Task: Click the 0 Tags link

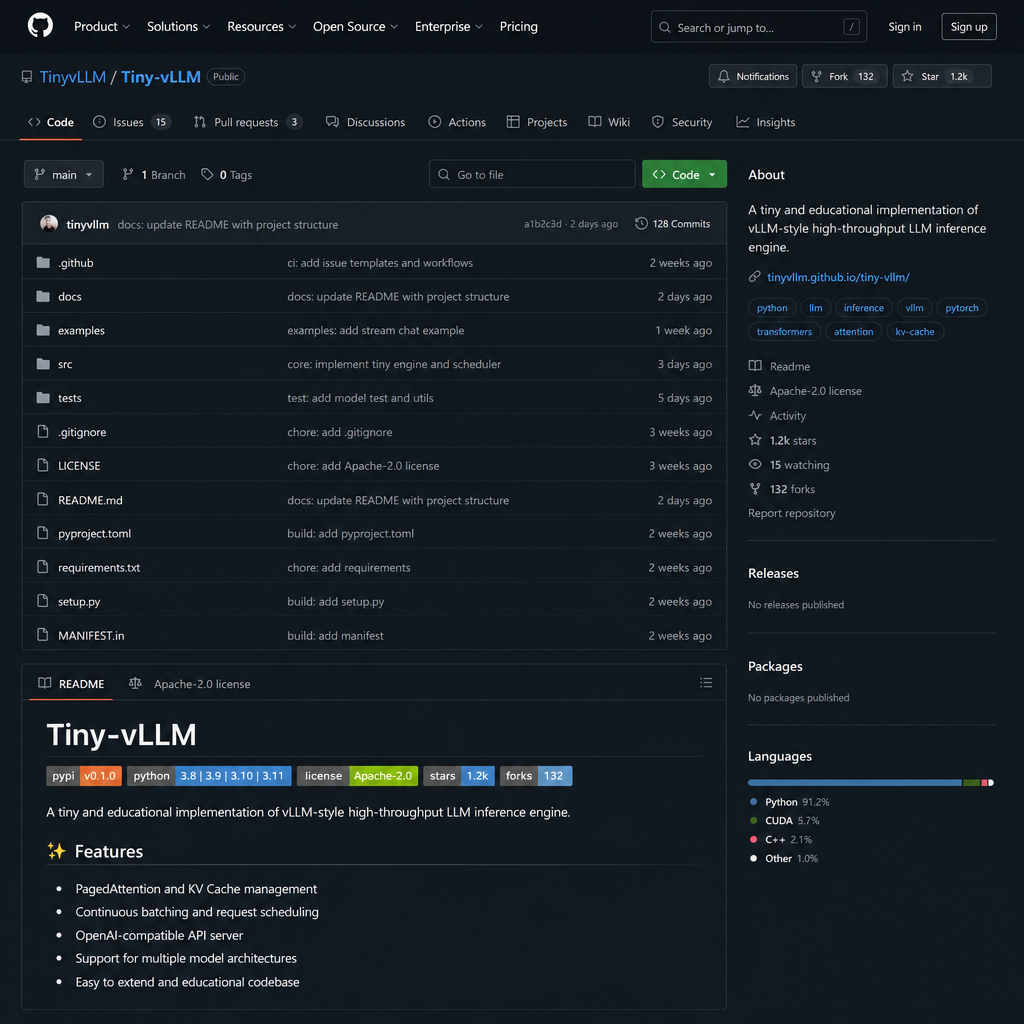Action: [x=227, y=175]
